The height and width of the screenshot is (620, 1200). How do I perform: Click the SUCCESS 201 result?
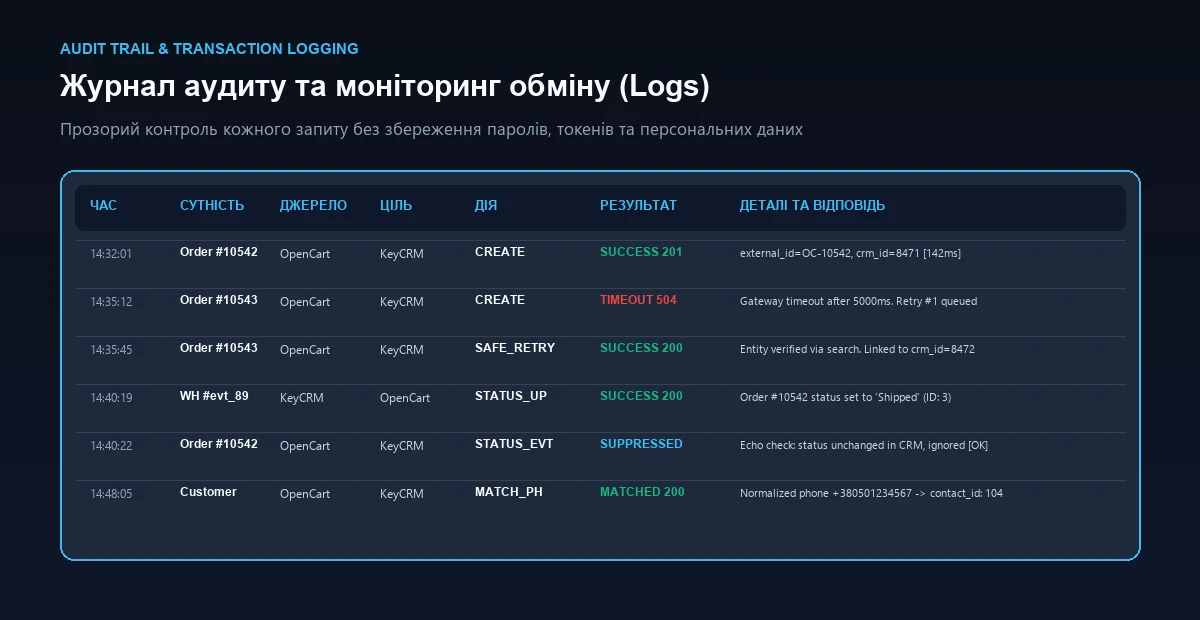pos(641,252)
